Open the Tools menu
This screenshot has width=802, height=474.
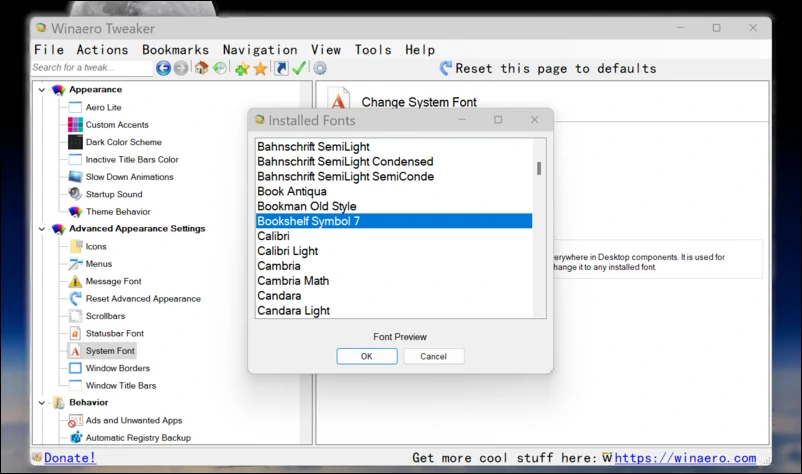coord(373,50)
